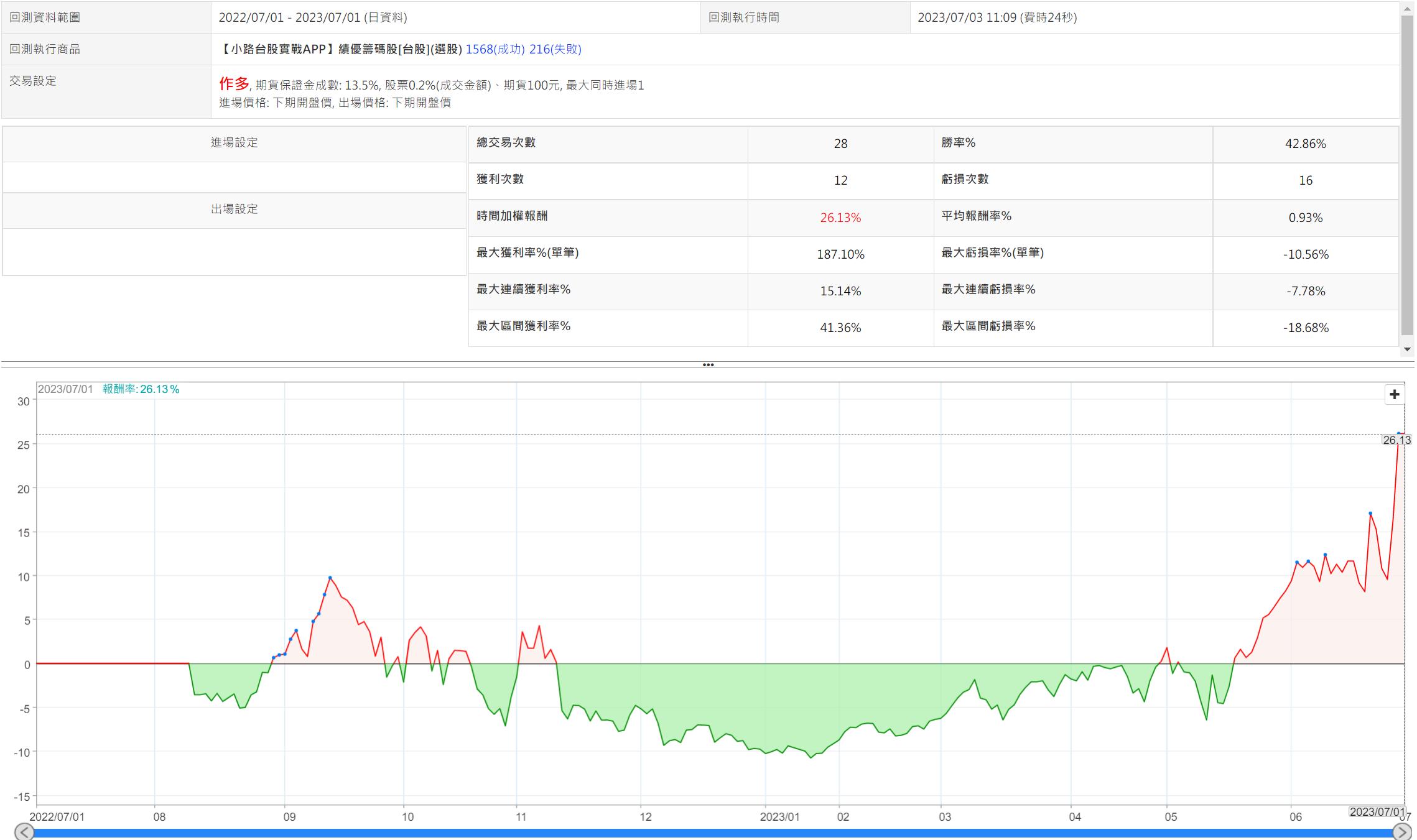Click the scroll-down arrow of the summary panel

(1407, 349)
